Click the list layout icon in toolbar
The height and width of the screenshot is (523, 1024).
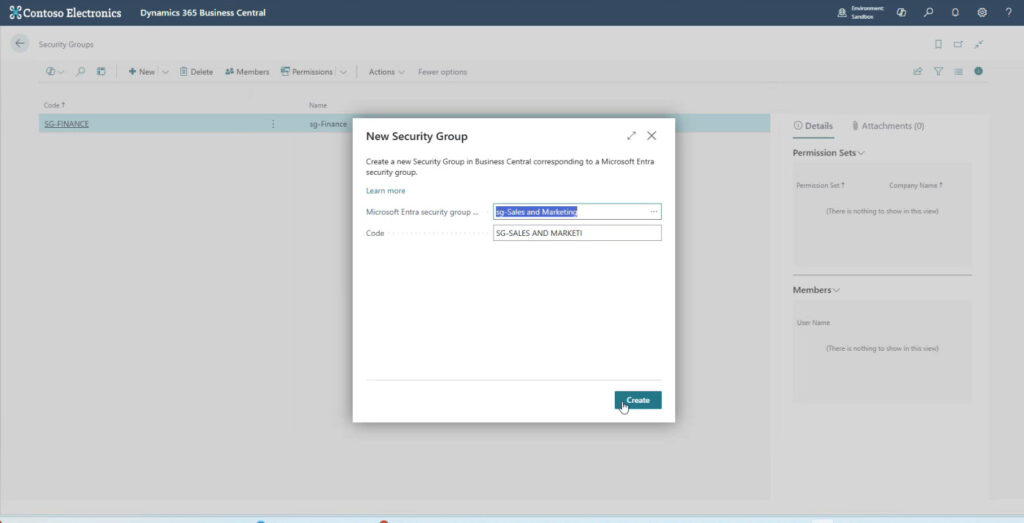pyautogui.click(x=101, y=72)
